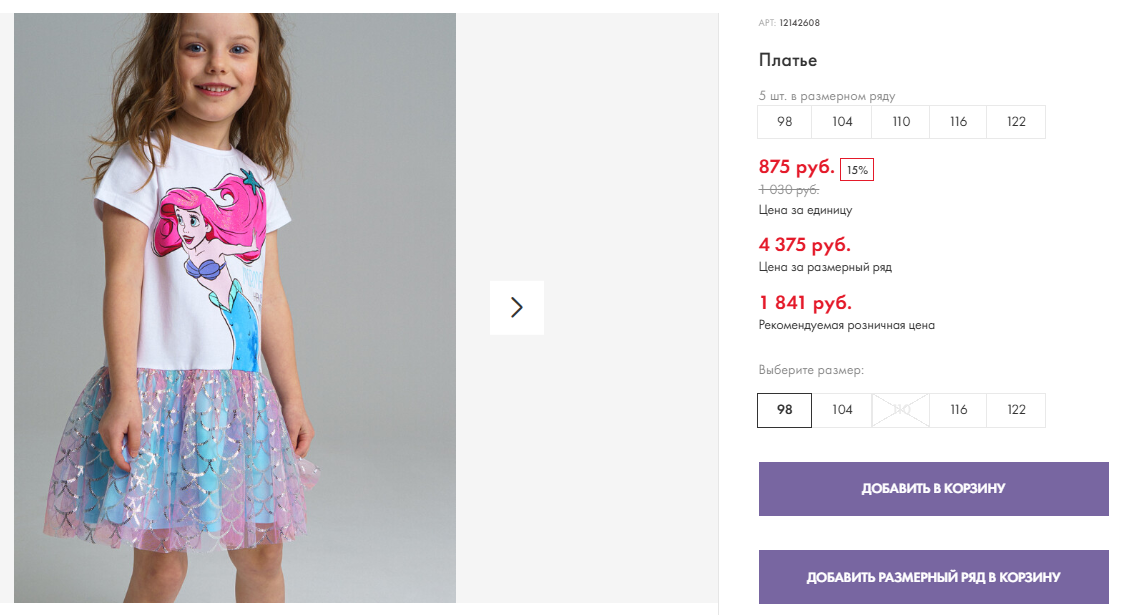Click the 4 375 руб. size row price
The height and width of the screenshot is (615, 1126).
click(804, 245)
